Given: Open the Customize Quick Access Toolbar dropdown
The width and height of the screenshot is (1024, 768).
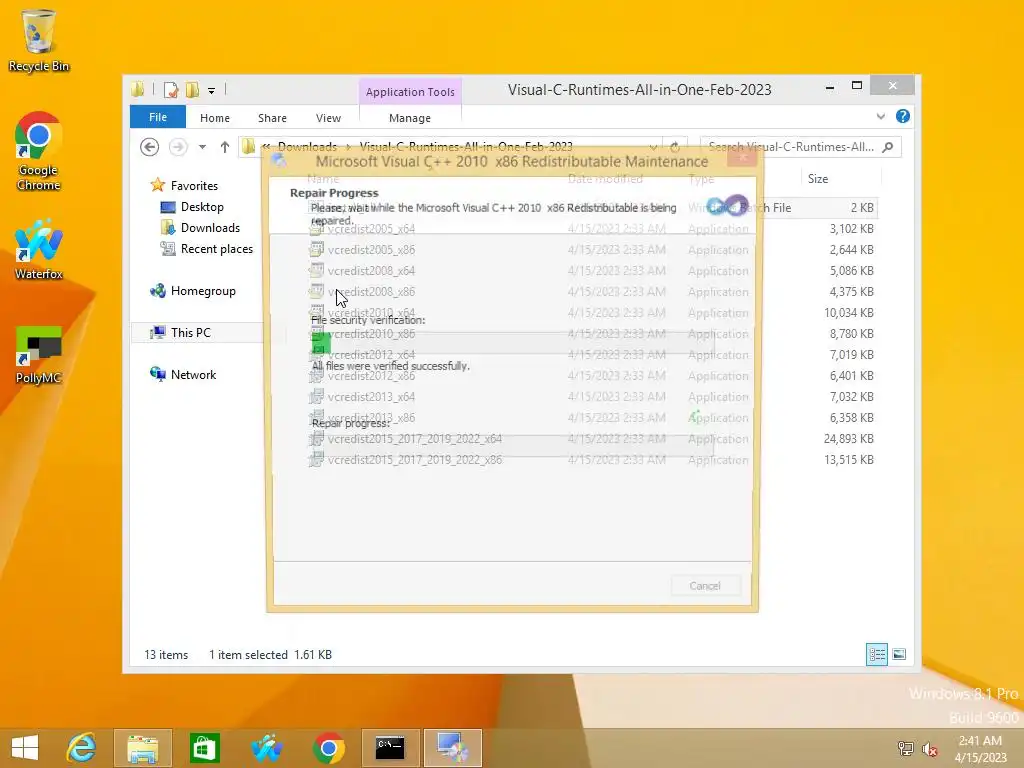Looking at the screenshot, I should (x=212, y=90).
